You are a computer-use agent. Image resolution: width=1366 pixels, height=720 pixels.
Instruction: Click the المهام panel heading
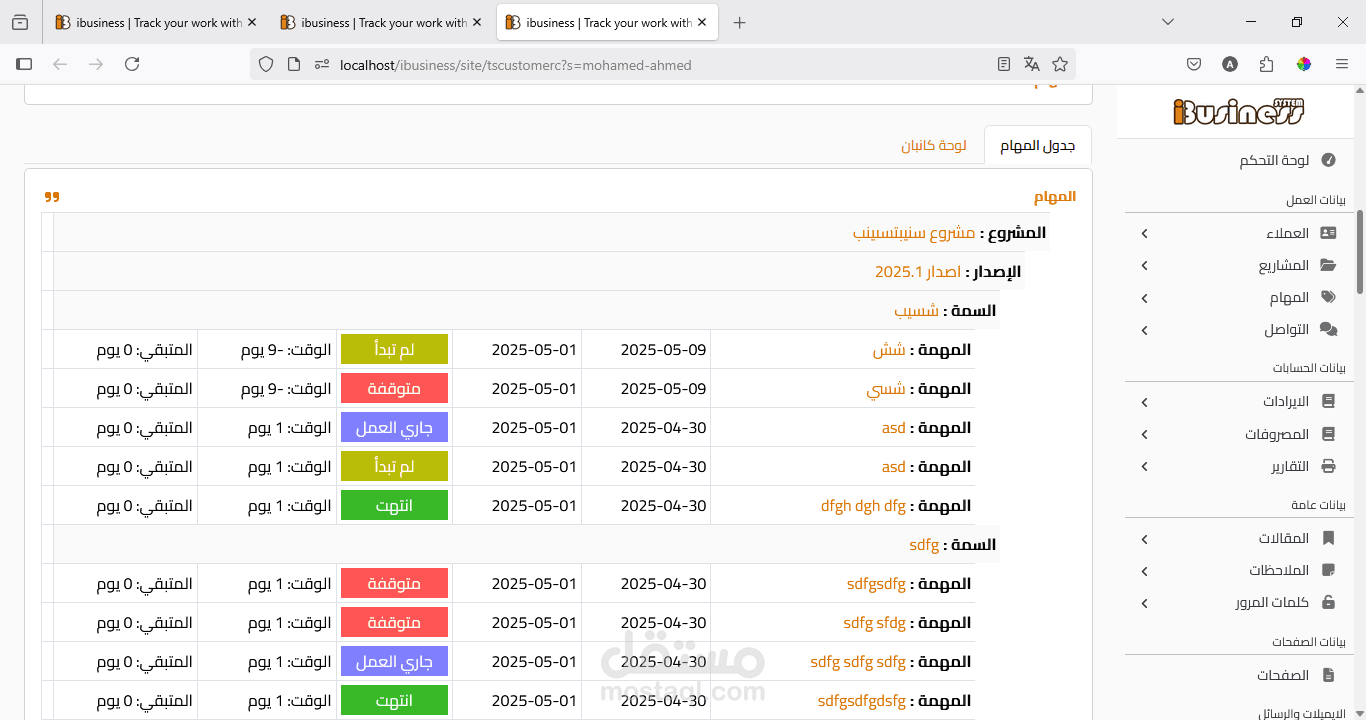pos(1055,196)
